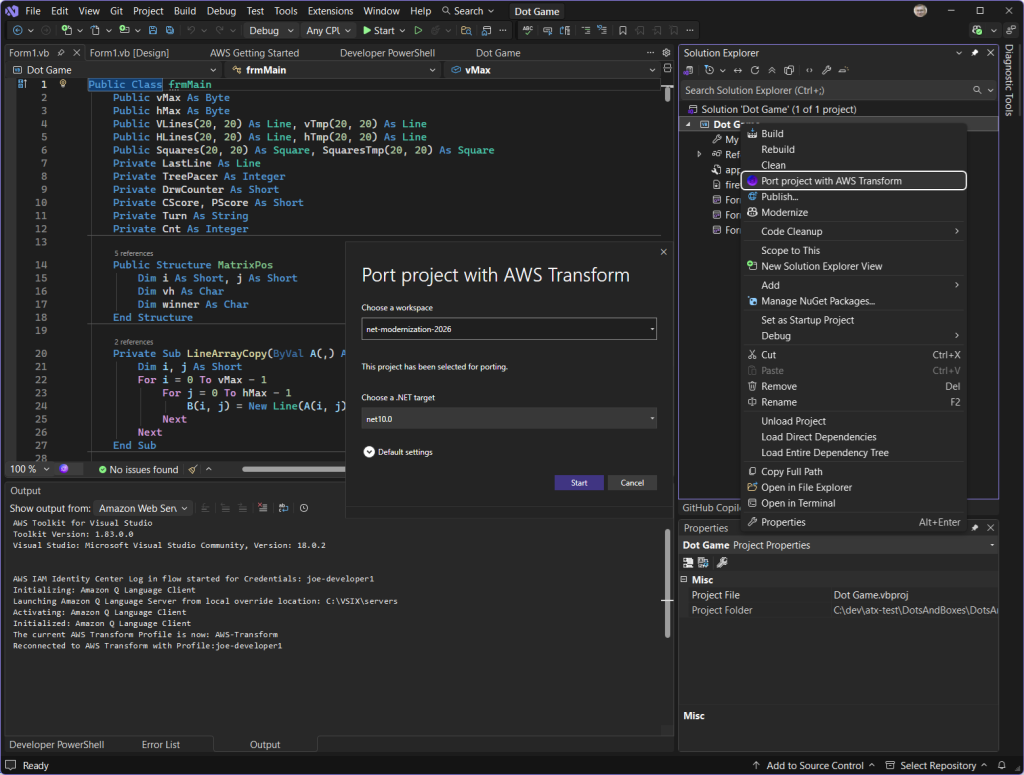Image resolution: width=1024 pixels, height=775 pixels.
Task: Start debugging with the green Start button
Action: tap(383, 30)
